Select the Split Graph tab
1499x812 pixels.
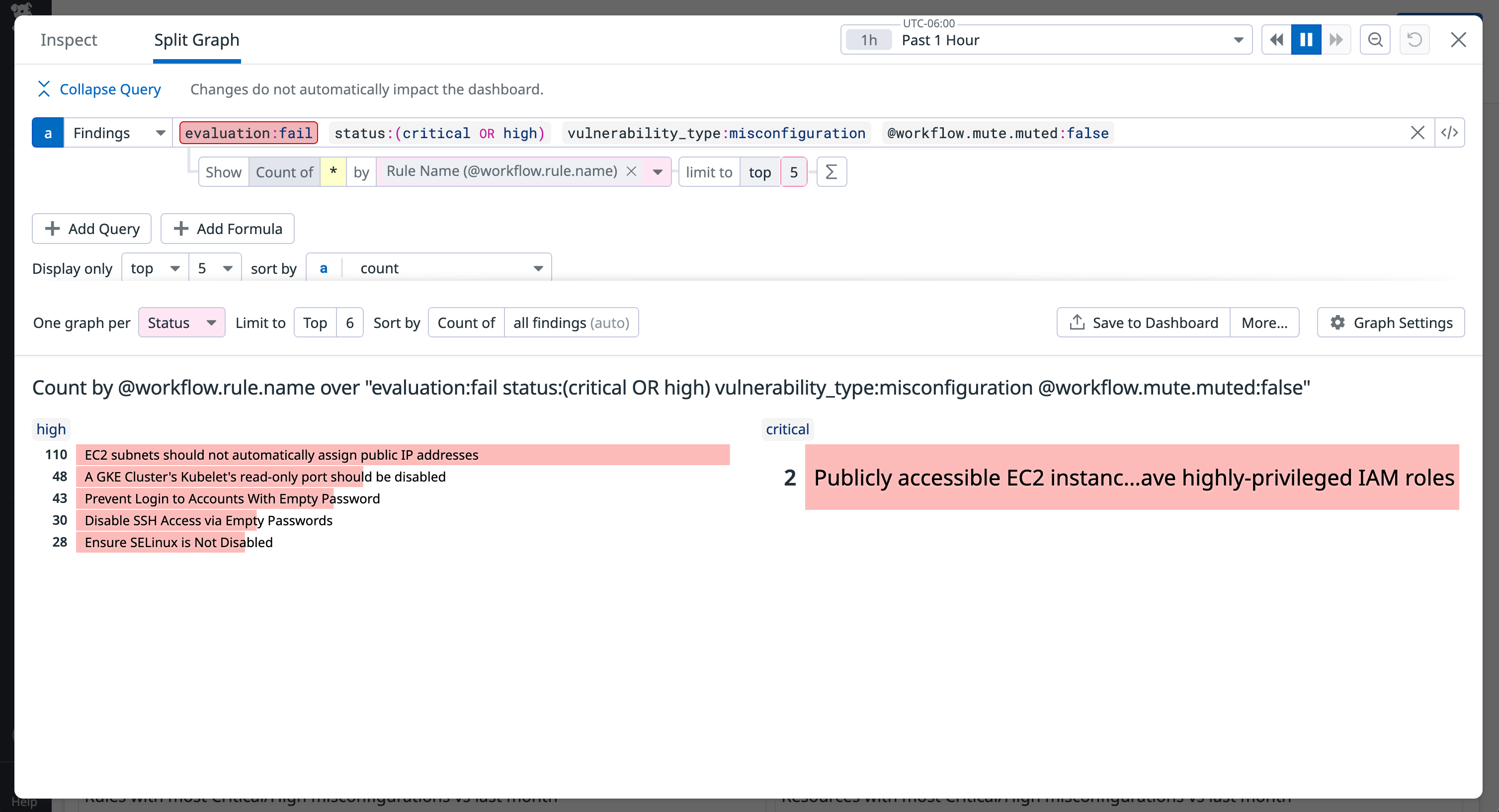pos(196,40)
